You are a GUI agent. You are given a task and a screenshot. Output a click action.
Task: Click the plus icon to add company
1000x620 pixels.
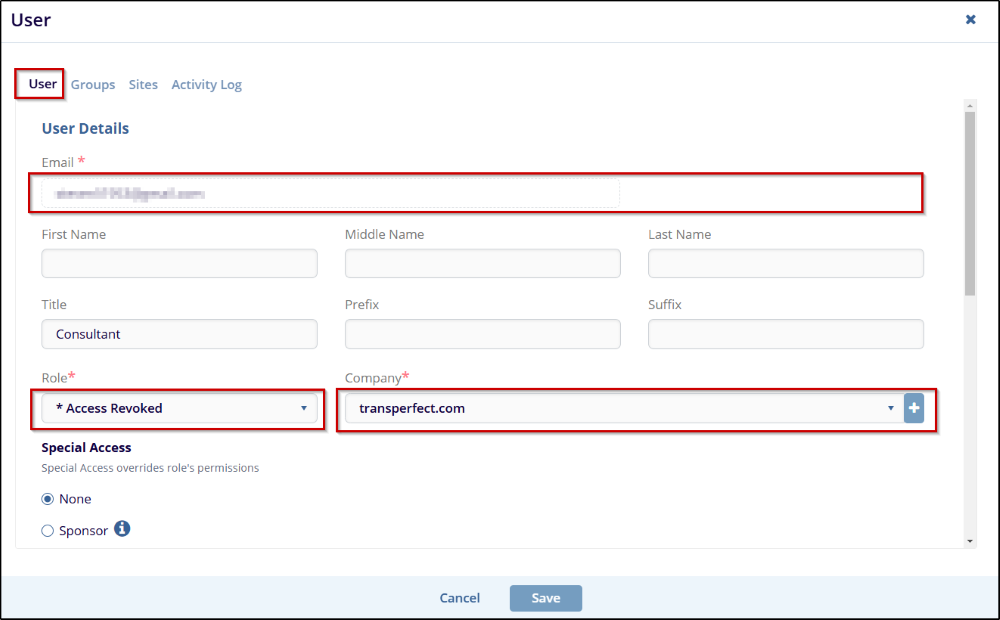914,408
